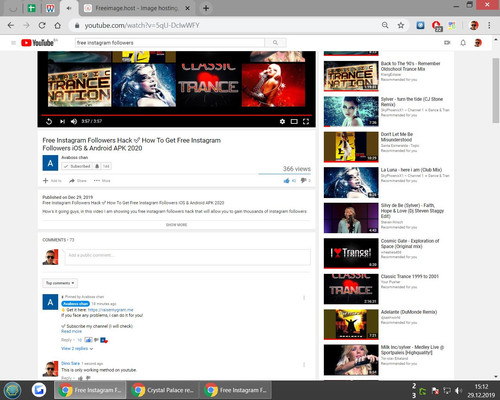Enter fullscreen on the video player

(306, 121)
